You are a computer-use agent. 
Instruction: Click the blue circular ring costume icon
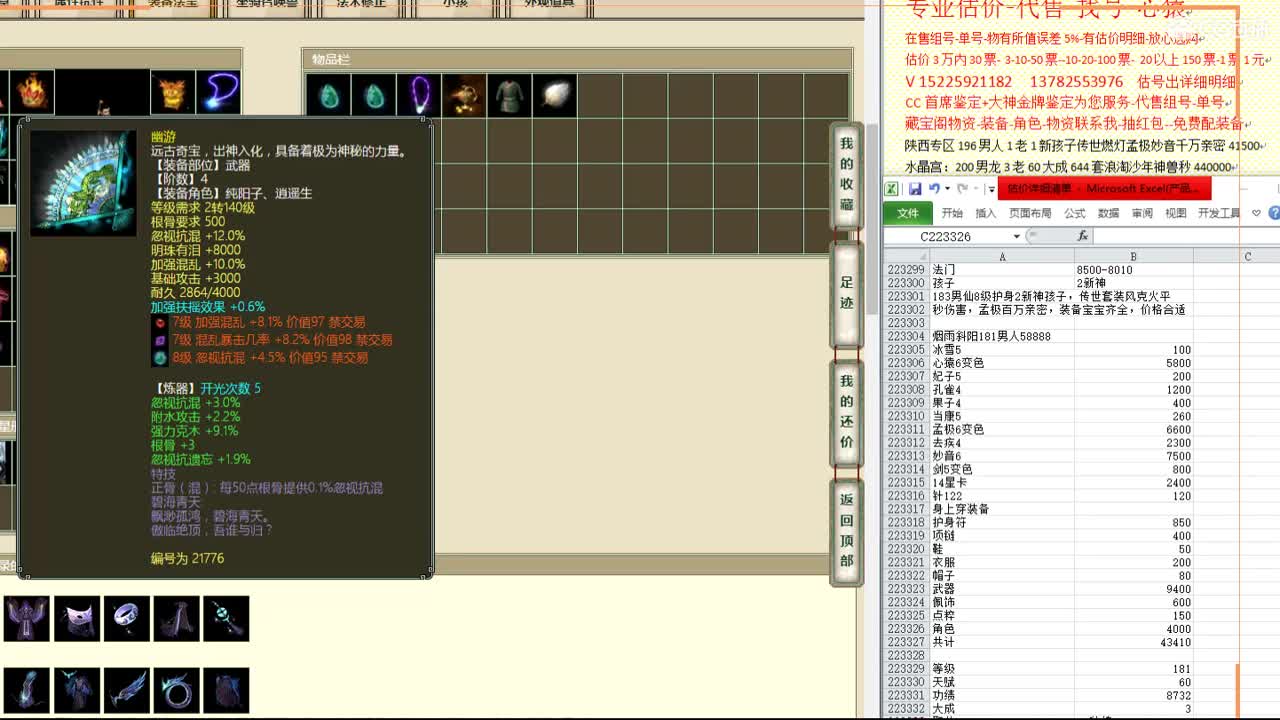(x=177, y=691)
